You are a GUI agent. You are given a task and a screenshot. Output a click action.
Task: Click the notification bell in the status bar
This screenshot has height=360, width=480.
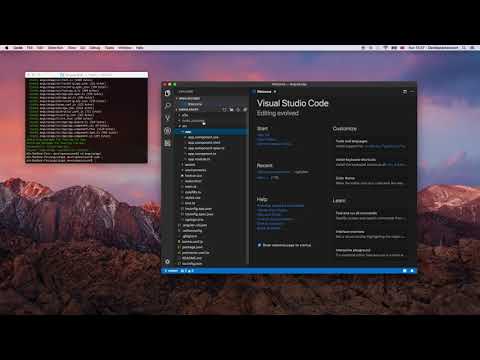click(412, 271)
